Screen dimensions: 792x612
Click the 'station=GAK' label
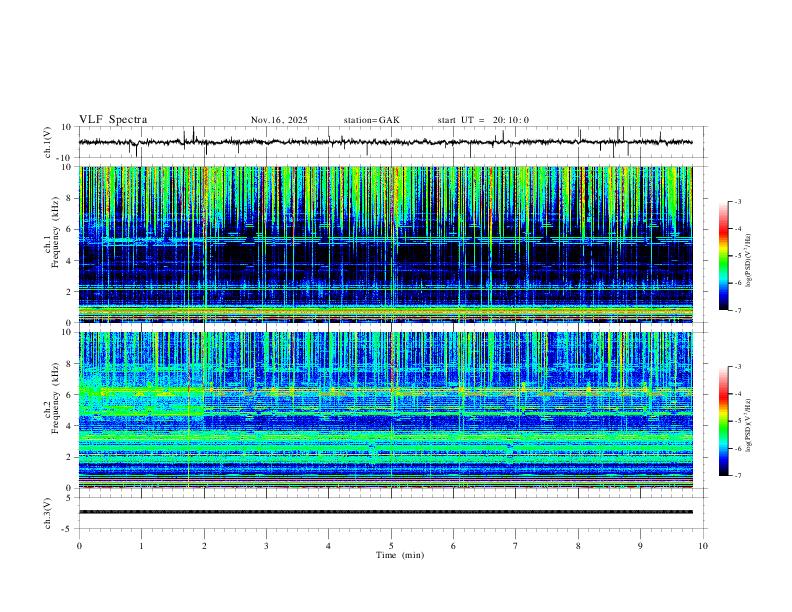(x=372, y=120)
